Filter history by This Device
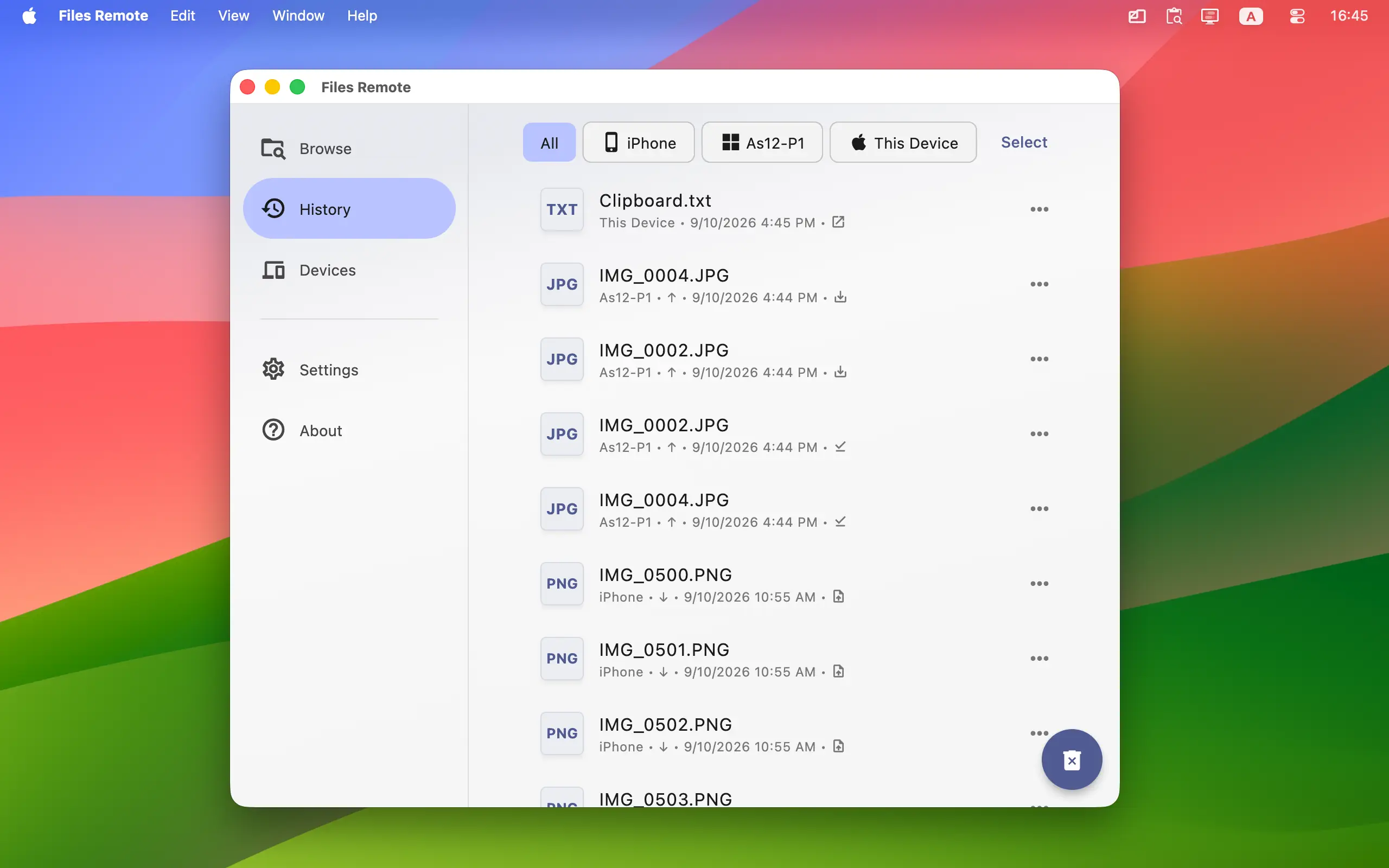Viewport: 1389px width, 868px height. (903, 142)
